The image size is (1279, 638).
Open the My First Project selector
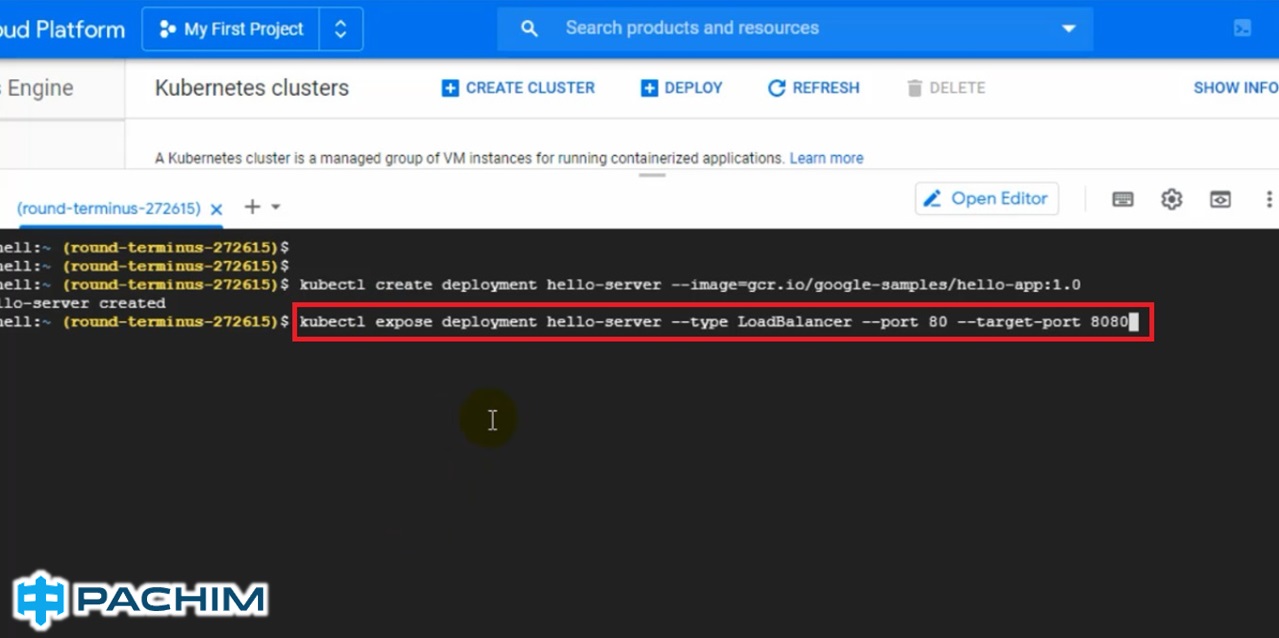tap(231, 29)
